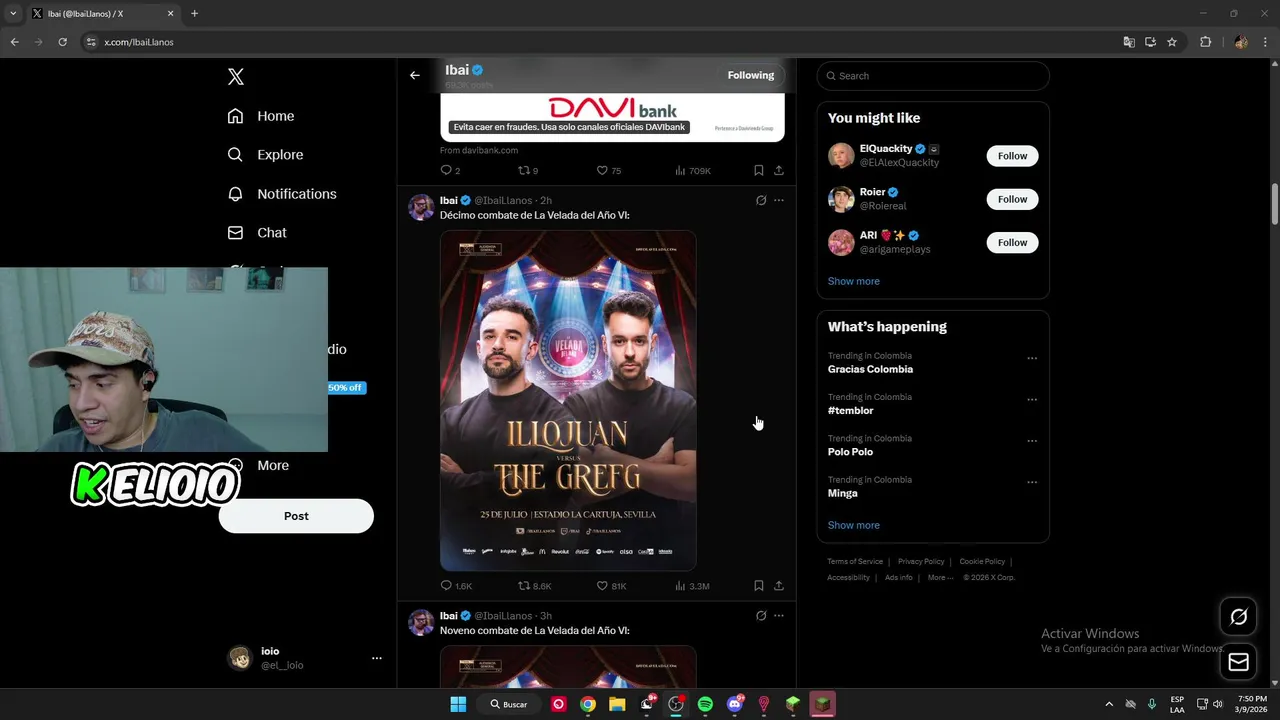1280x720 pixels.
Task: Open options for Minga trend
Action: tap(1032, 482)
